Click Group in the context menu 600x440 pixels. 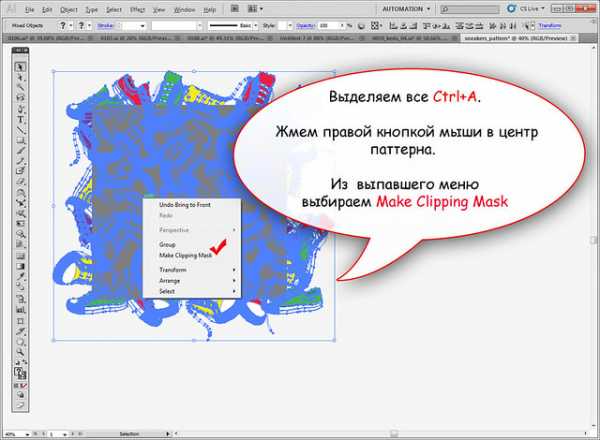[x=167, y=244]
